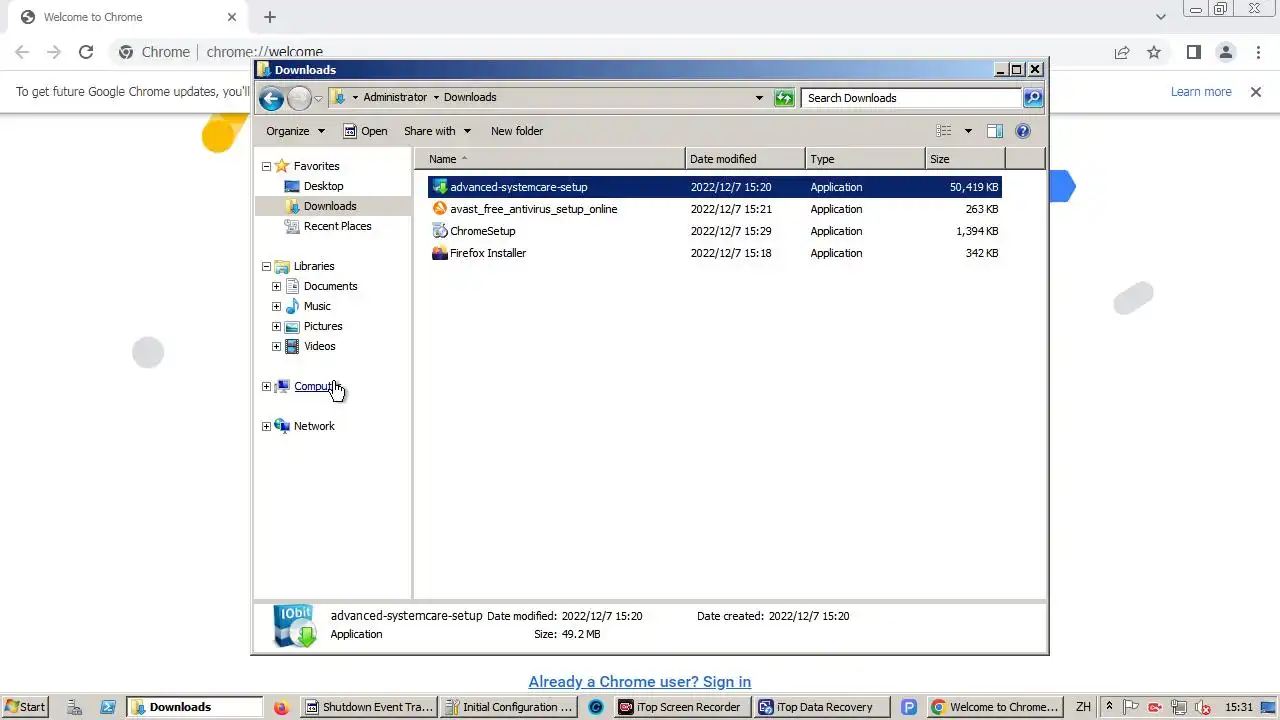Toggle the preview pane icon

click(995, 131)
